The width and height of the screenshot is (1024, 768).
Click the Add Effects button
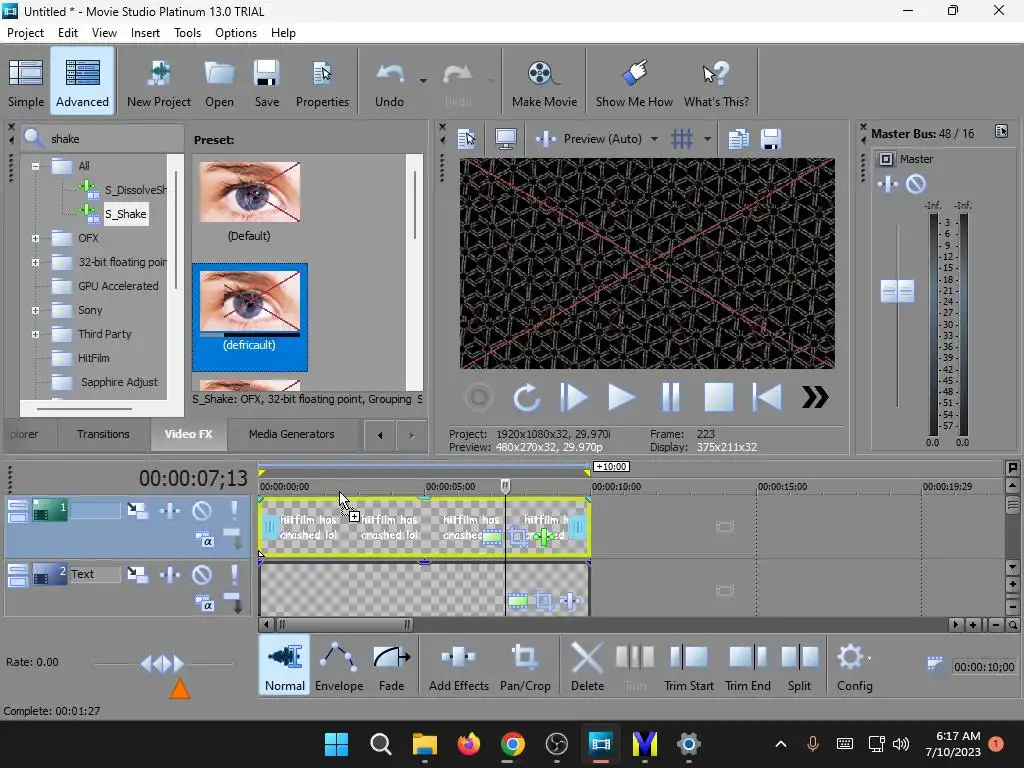458,666
